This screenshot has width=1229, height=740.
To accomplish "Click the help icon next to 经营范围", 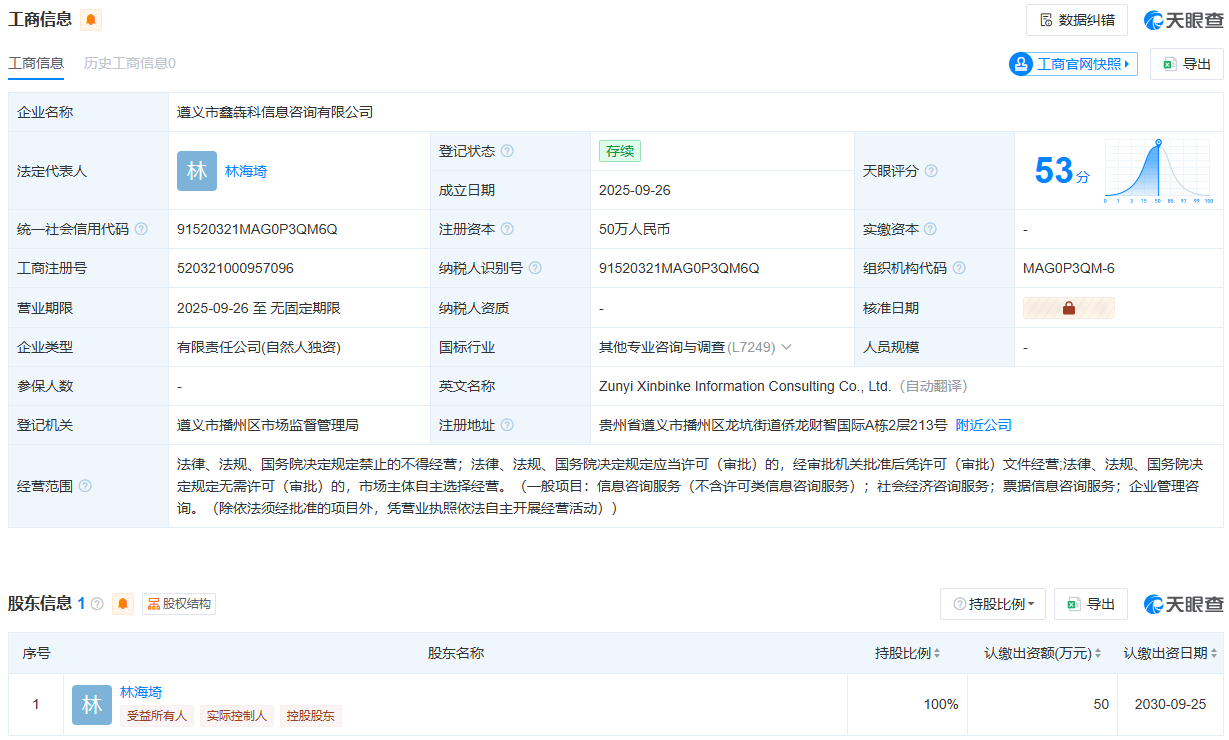I will coord(85,486).
